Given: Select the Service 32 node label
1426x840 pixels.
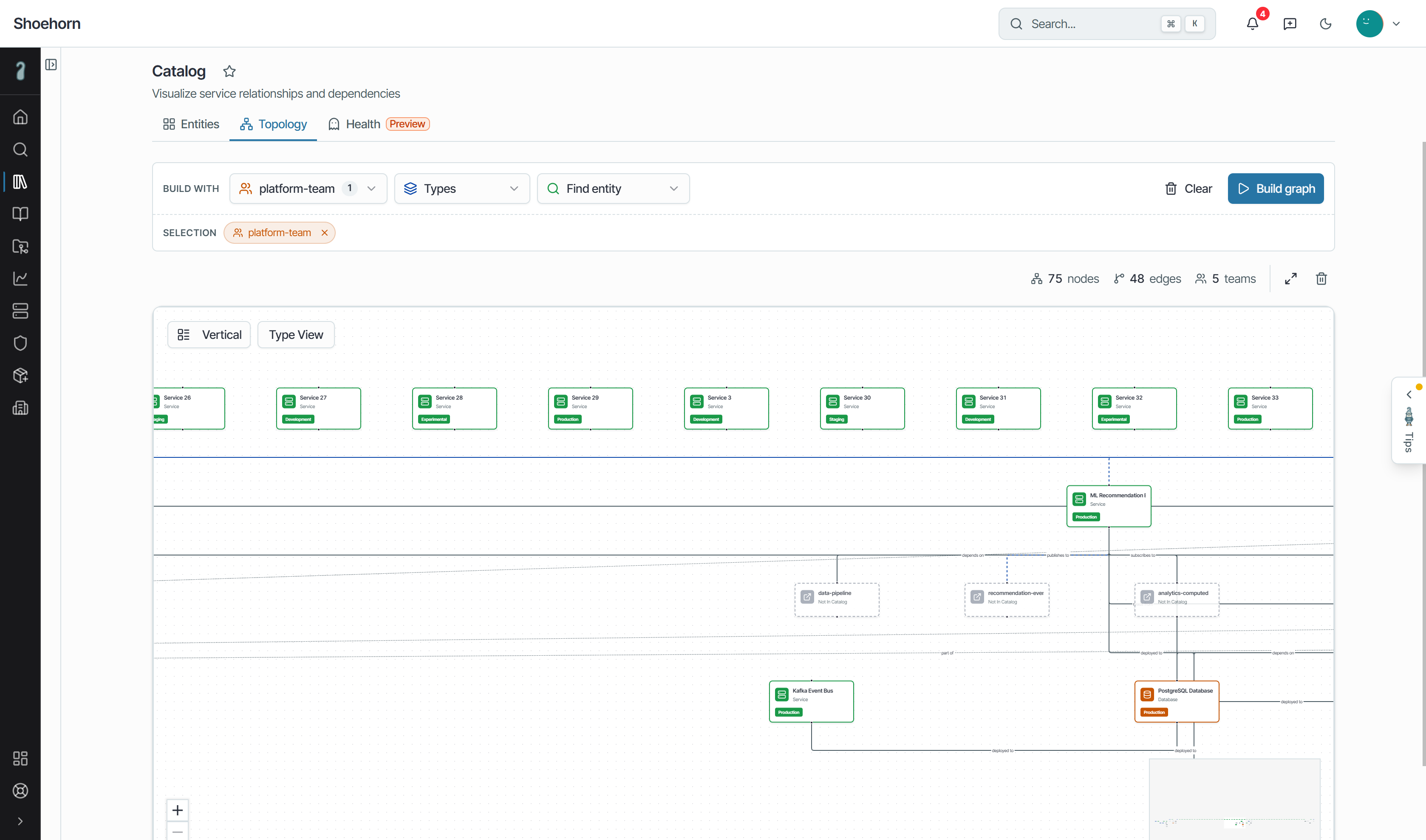Looking at the screenshot, I should coord(1129,397).
